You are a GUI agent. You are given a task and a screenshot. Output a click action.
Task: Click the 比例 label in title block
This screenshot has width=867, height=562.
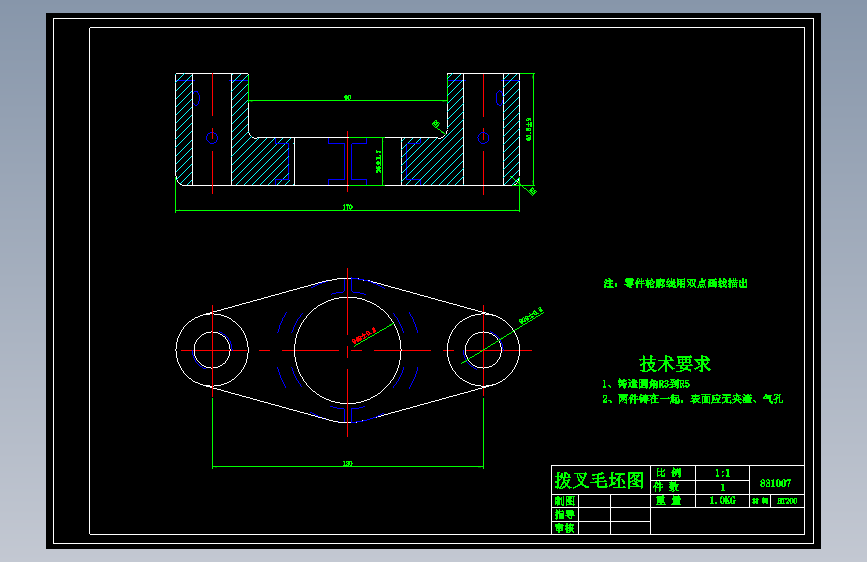click(668, 473)
